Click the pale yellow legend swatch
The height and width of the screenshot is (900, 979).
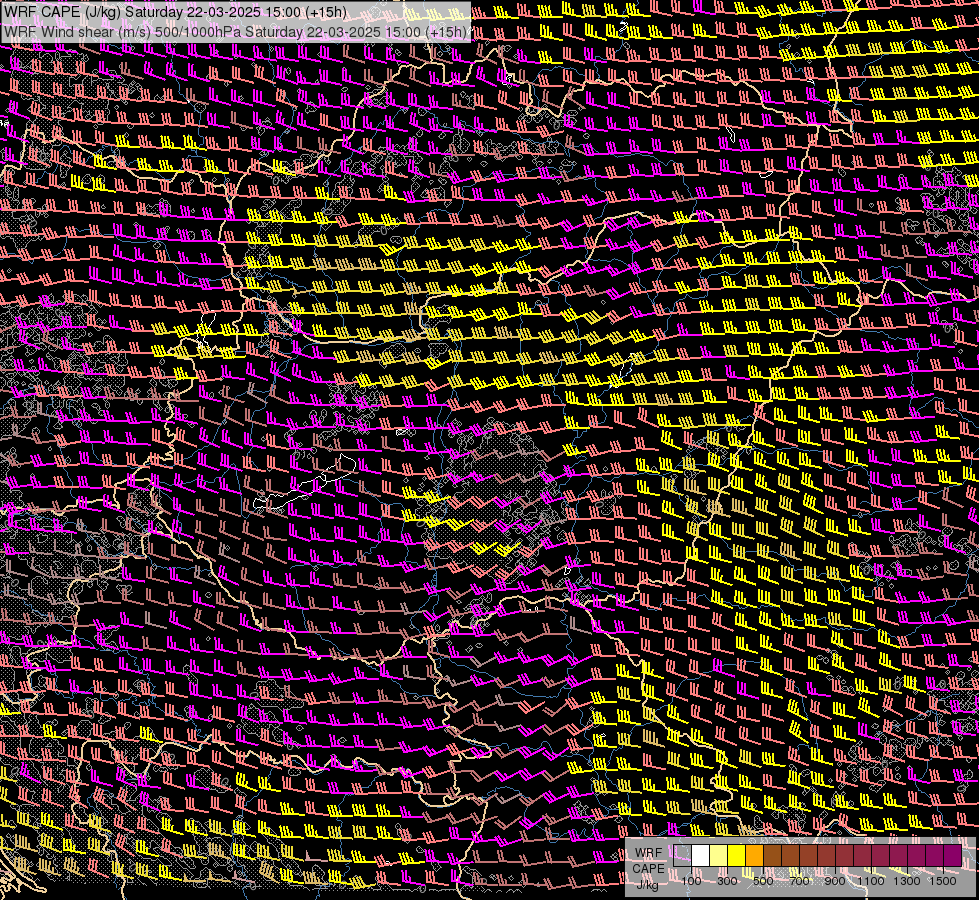click(719, 855)
